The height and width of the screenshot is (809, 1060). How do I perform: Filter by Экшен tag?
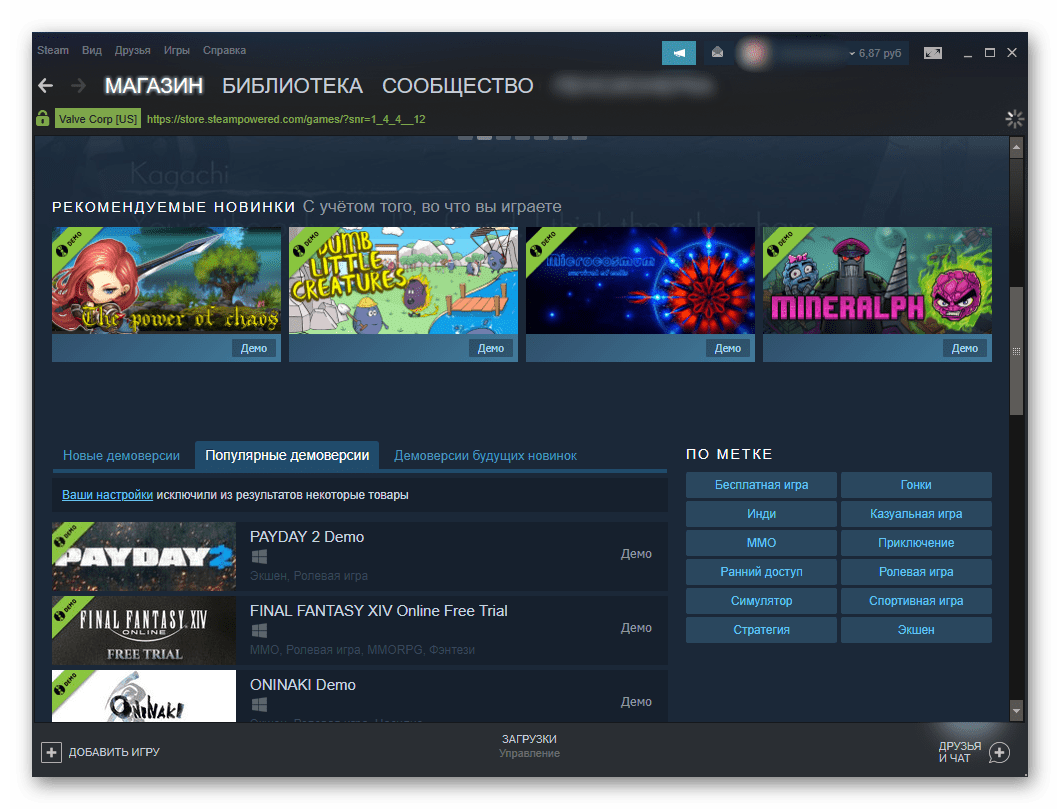[x=916, y=630]
